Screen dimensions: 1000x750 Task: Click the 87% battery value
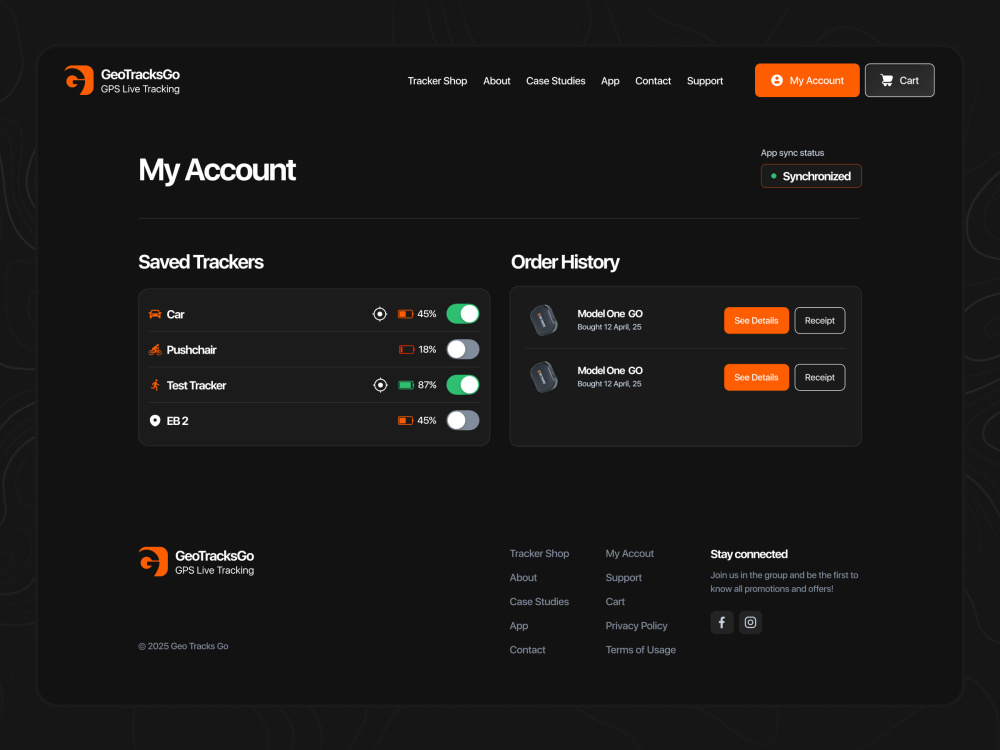(x=427, y=385)
